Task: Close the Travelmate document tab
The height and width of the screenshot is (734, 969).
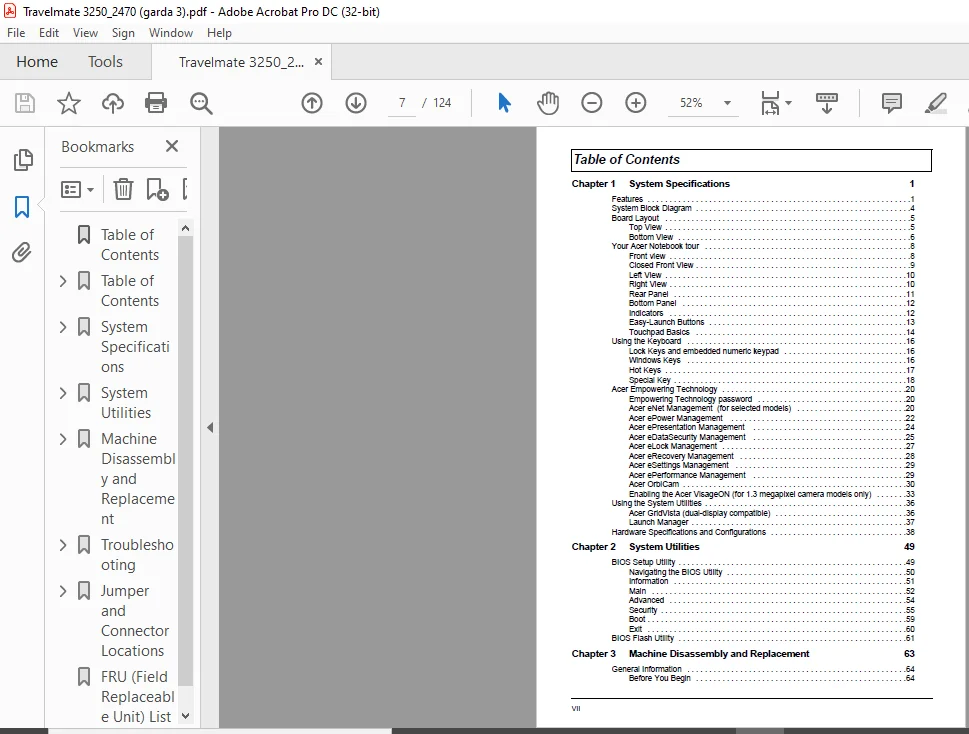Action: click(x=318, y=62)
